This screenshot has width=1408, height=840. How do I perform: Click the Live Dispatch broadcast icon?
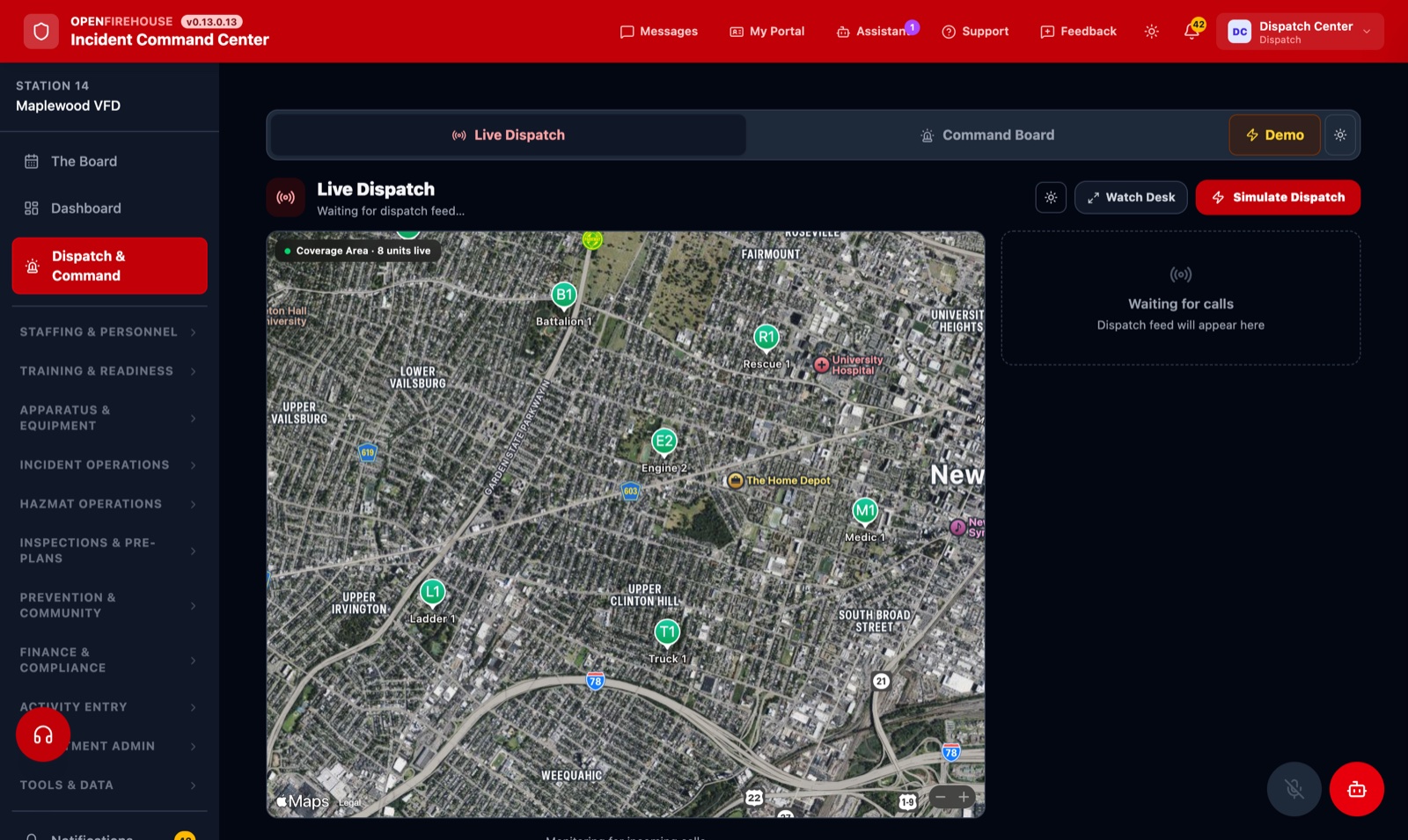click(x=286, y=198)
